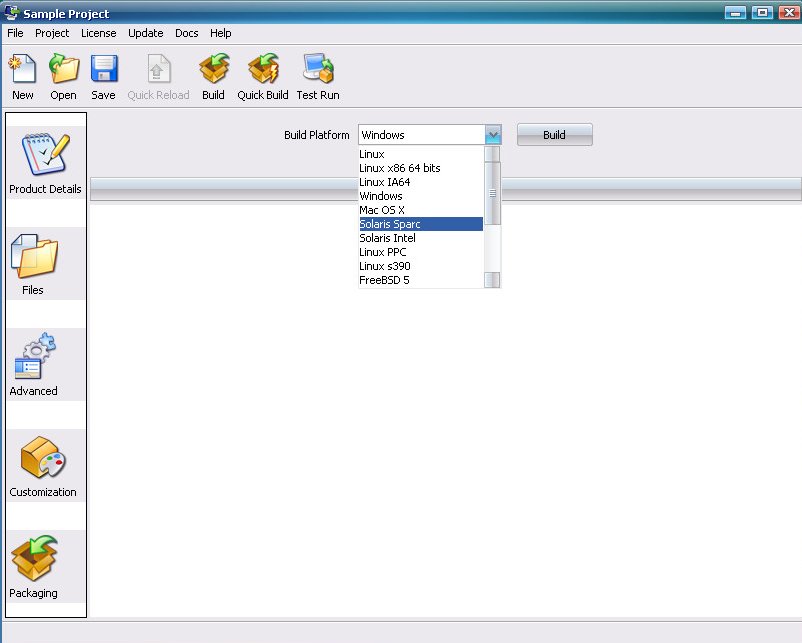Click the Build Platform combo box field

pyautogui.click(x=429, y=135)
